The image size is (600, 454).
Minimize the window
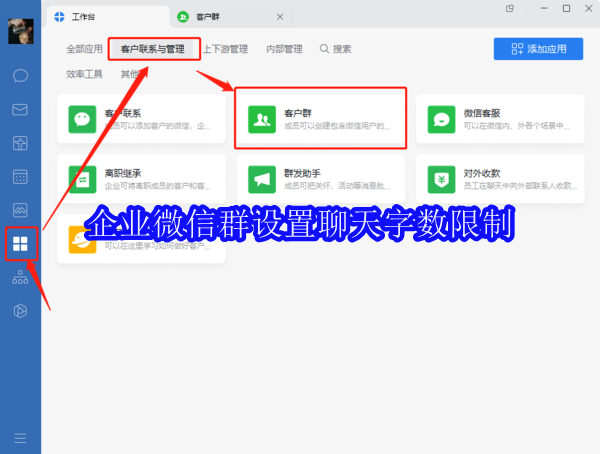pos(544,8)
